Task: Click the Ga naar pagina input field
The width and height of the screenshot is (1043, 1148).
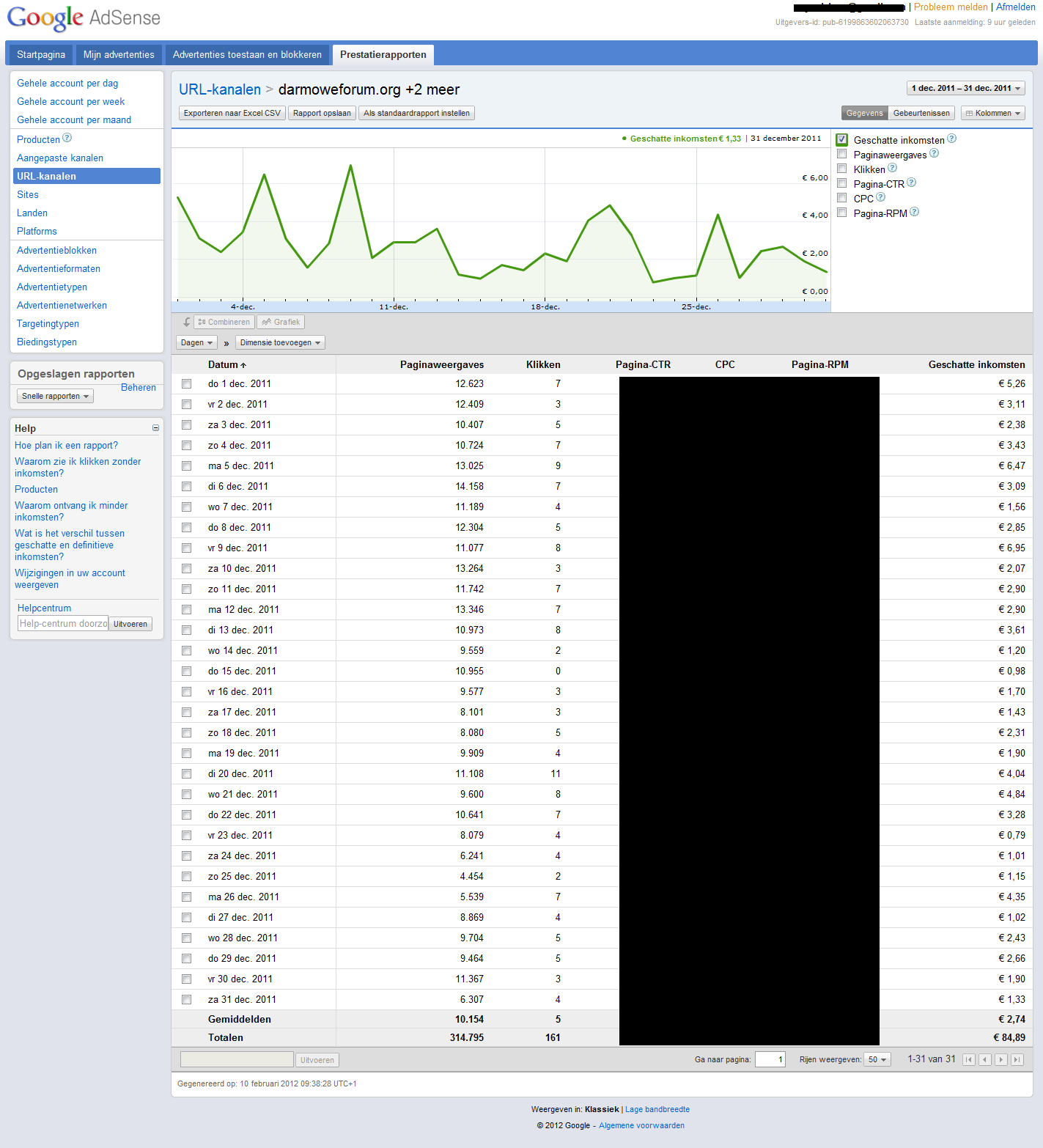Action: click(770, 1059)
